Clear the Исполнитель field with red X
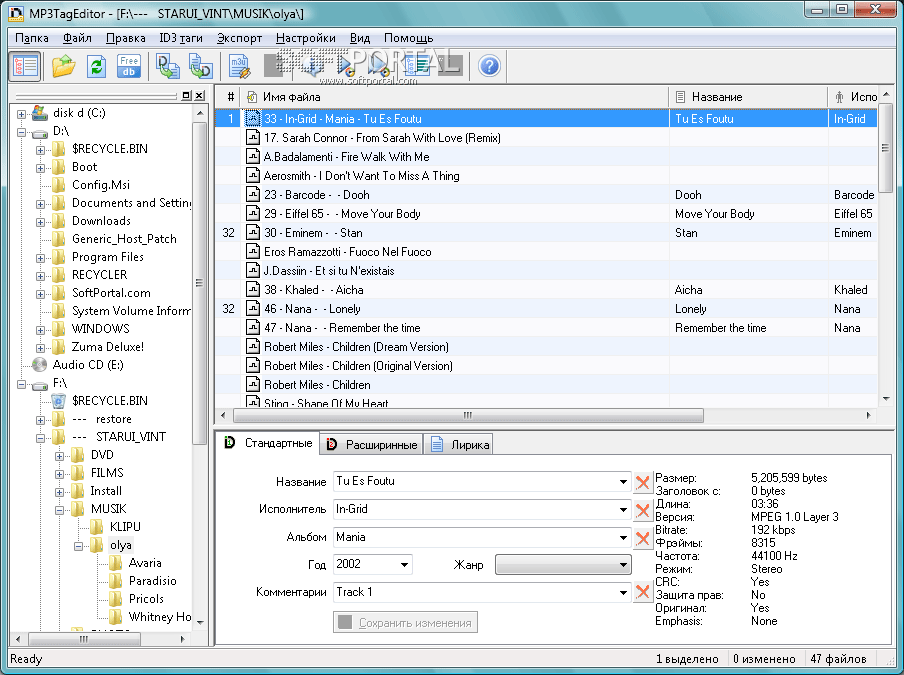 (642, 510)
